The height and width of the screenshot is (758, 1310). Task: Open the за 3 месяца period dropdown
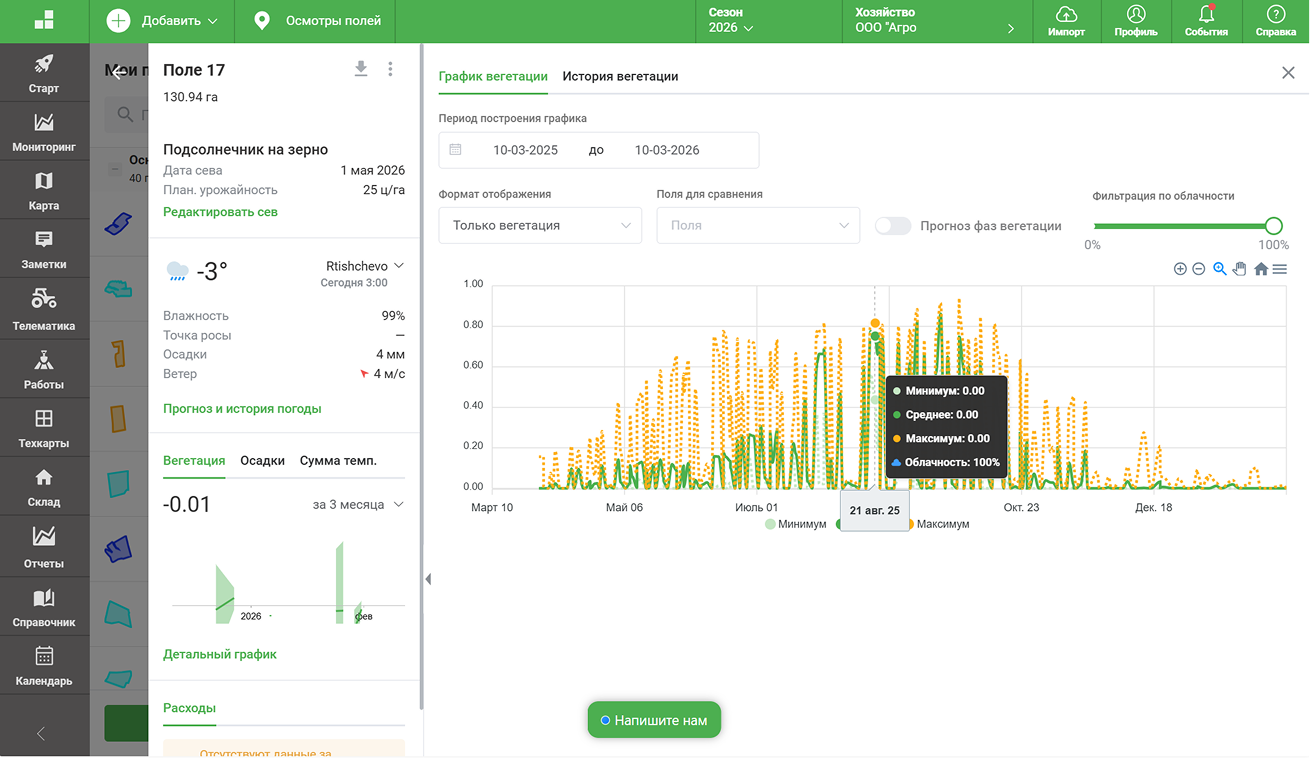358,505
